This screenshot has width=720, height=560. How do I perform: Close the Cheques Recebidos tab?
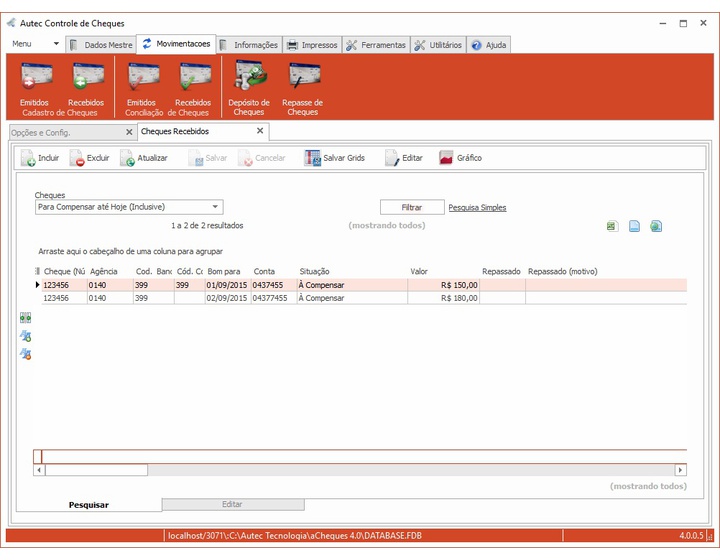pyautogui.click(x=260, y=131)
